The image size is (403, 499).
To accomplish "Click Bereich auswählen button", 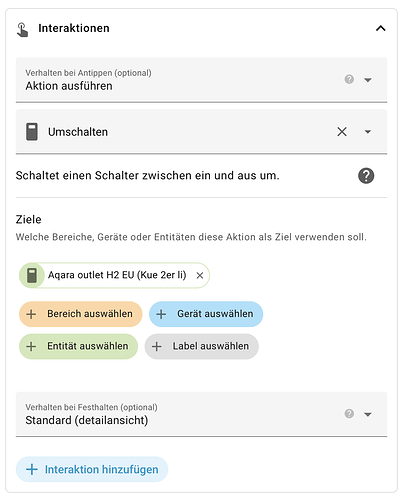I will [81, 314].
